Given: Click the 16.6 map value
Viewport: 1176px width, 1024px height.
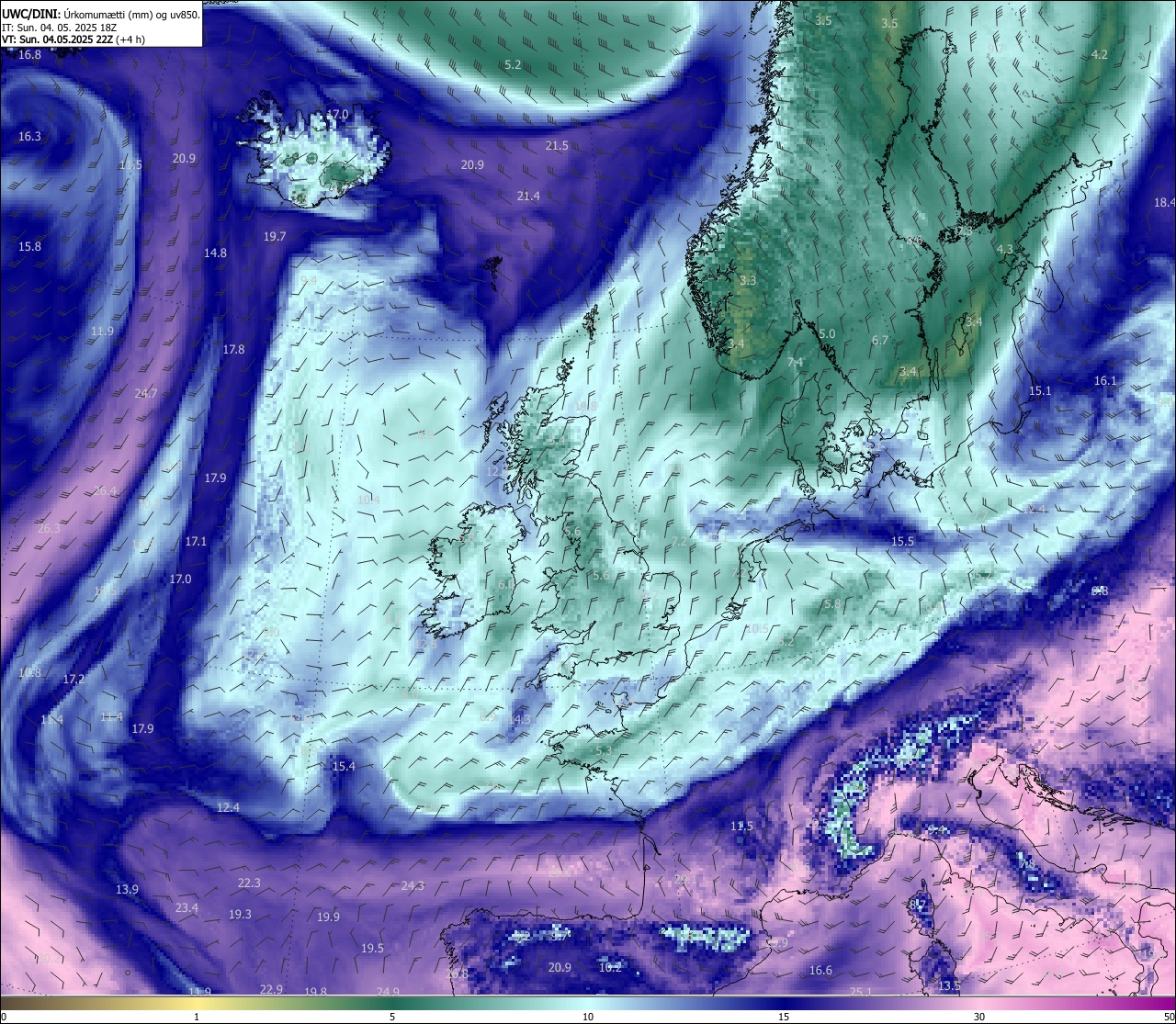Looking at the screenshot, I should click(820, 971).
